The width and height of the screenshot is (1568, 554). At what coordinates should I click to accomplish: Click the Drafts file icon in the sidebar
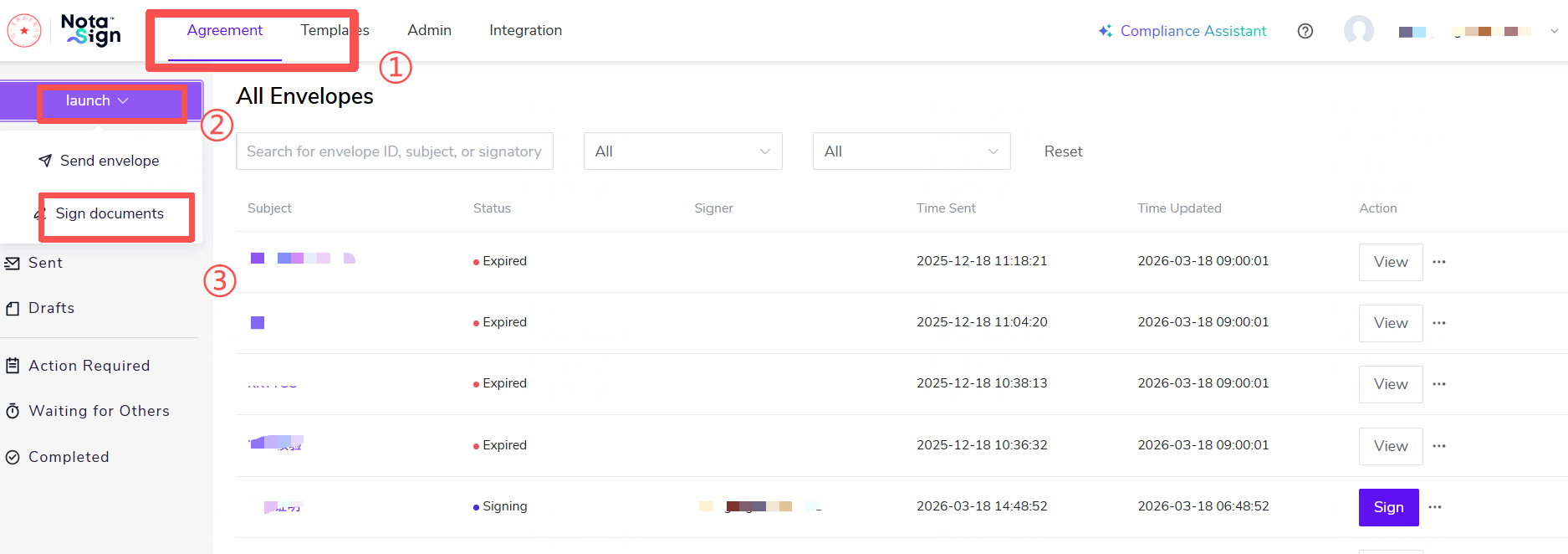pyautogui.click(x=13, y=309)
